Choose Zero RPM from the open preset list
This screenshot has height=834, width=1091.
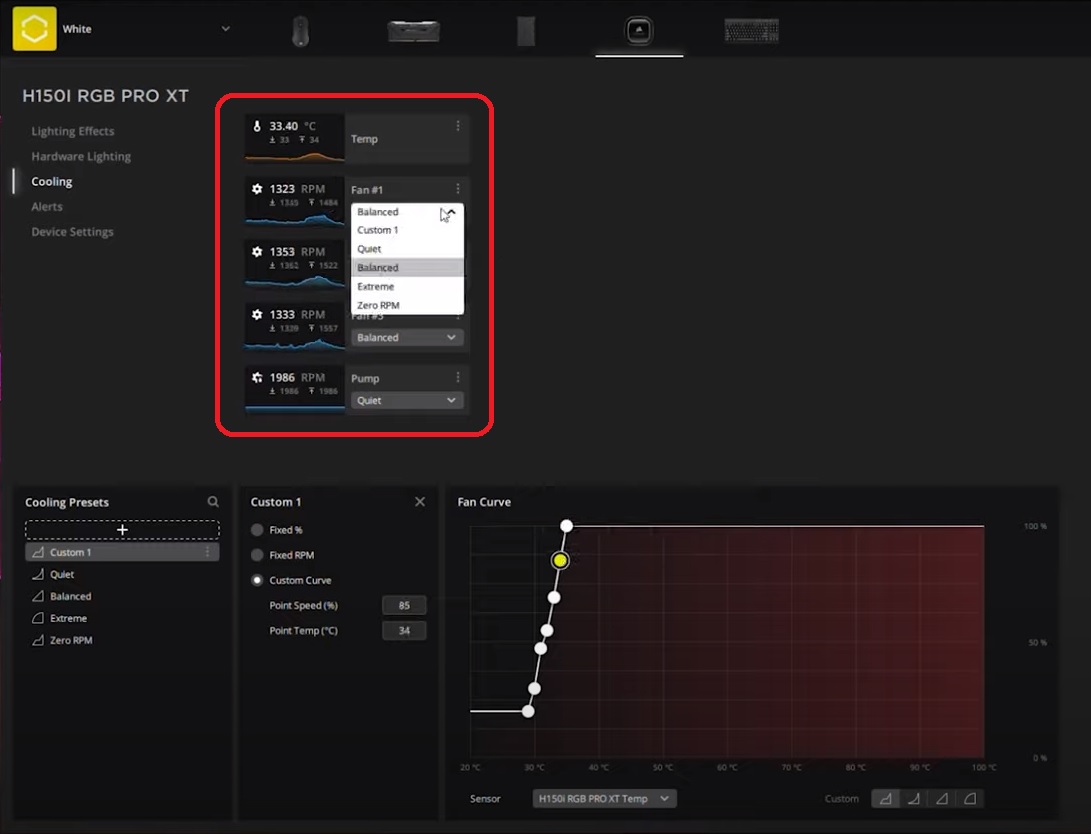click(x=378, y=305)
